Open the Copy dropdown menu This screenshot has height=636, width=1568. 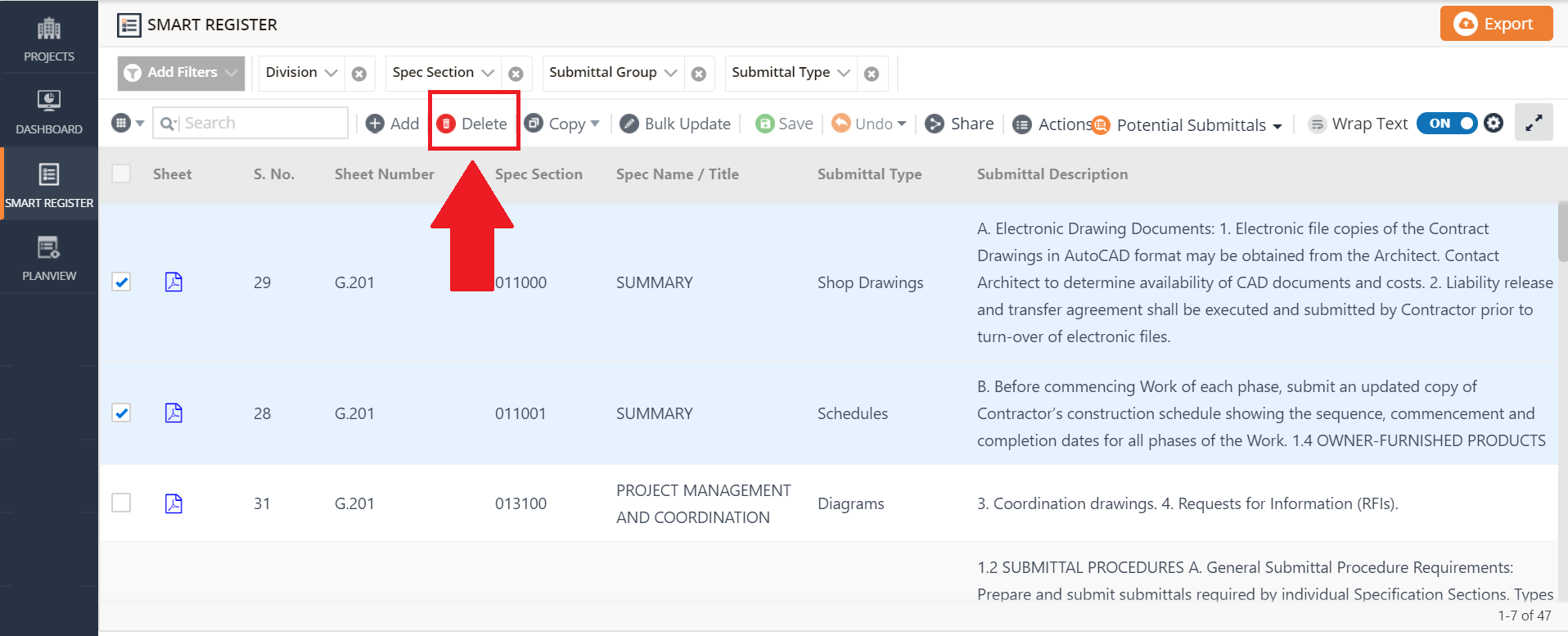[562, 124]
